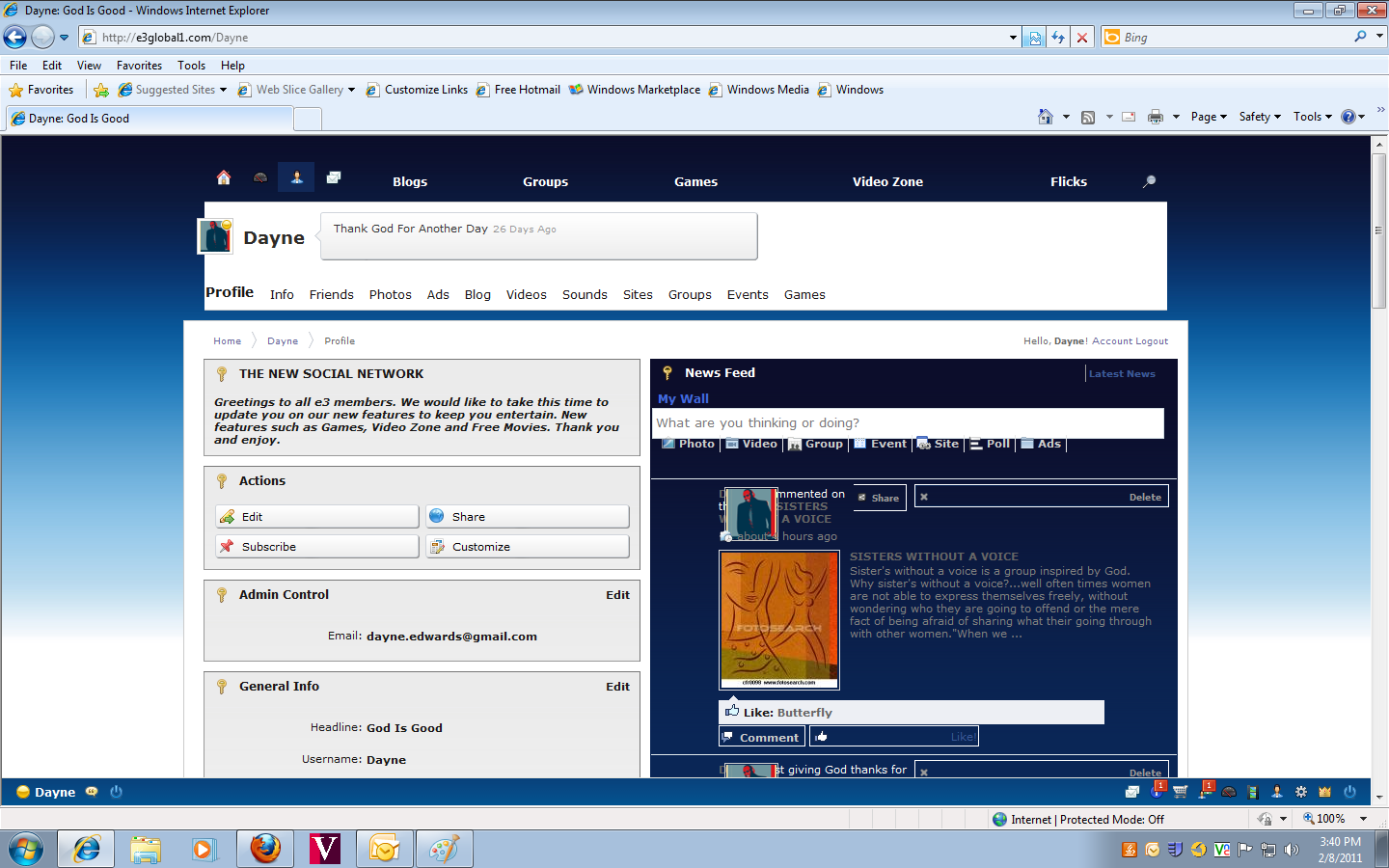Open the Safety dropdown menu
Screen dimensions: 1389x868
pos(1260,117)
